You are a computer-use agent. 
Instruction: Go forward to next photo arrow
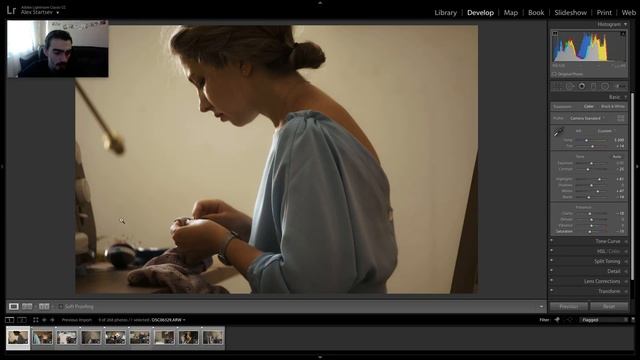[x=52, y=320]
